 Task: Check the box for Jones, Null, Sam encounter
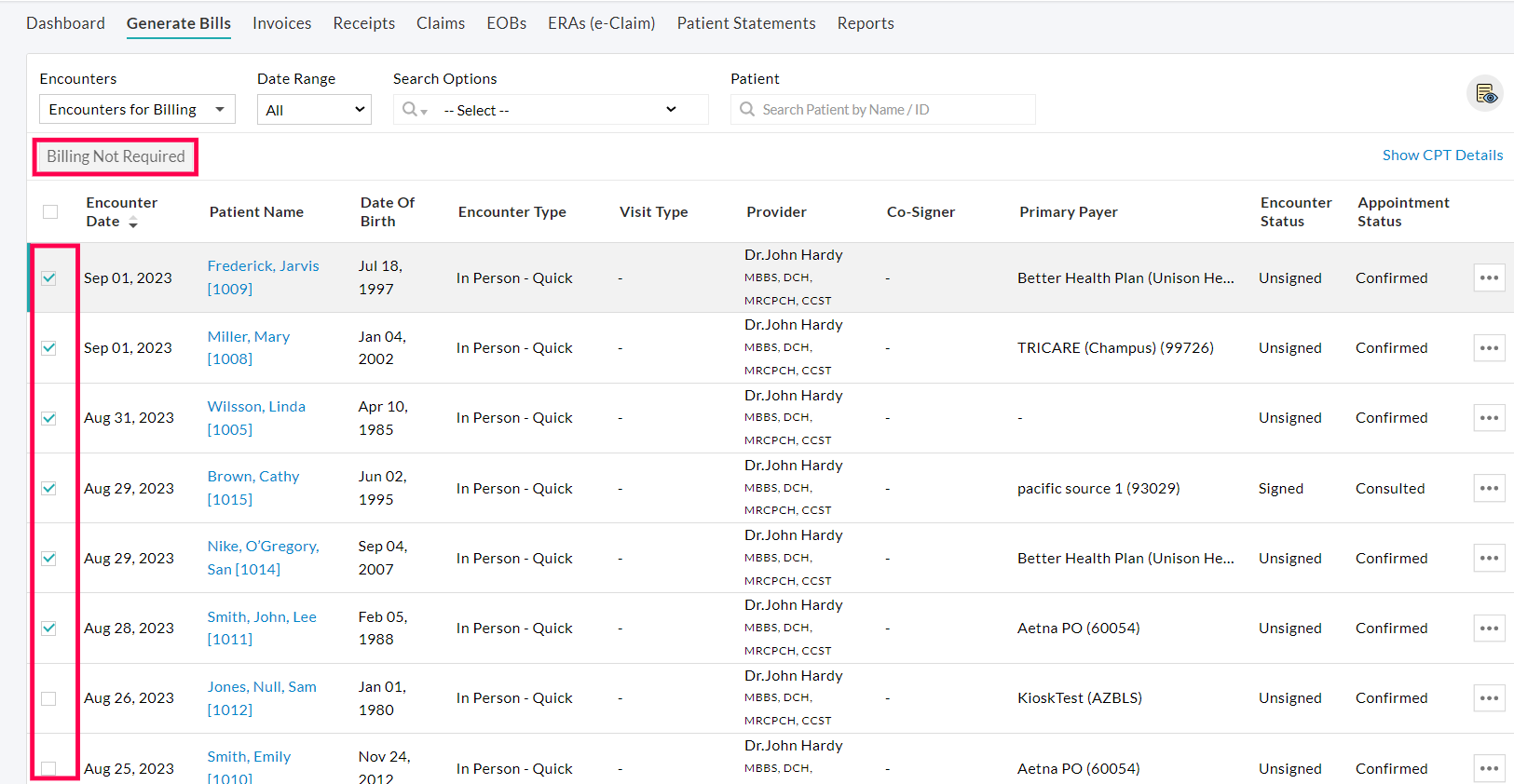click(x=49, y=698)
